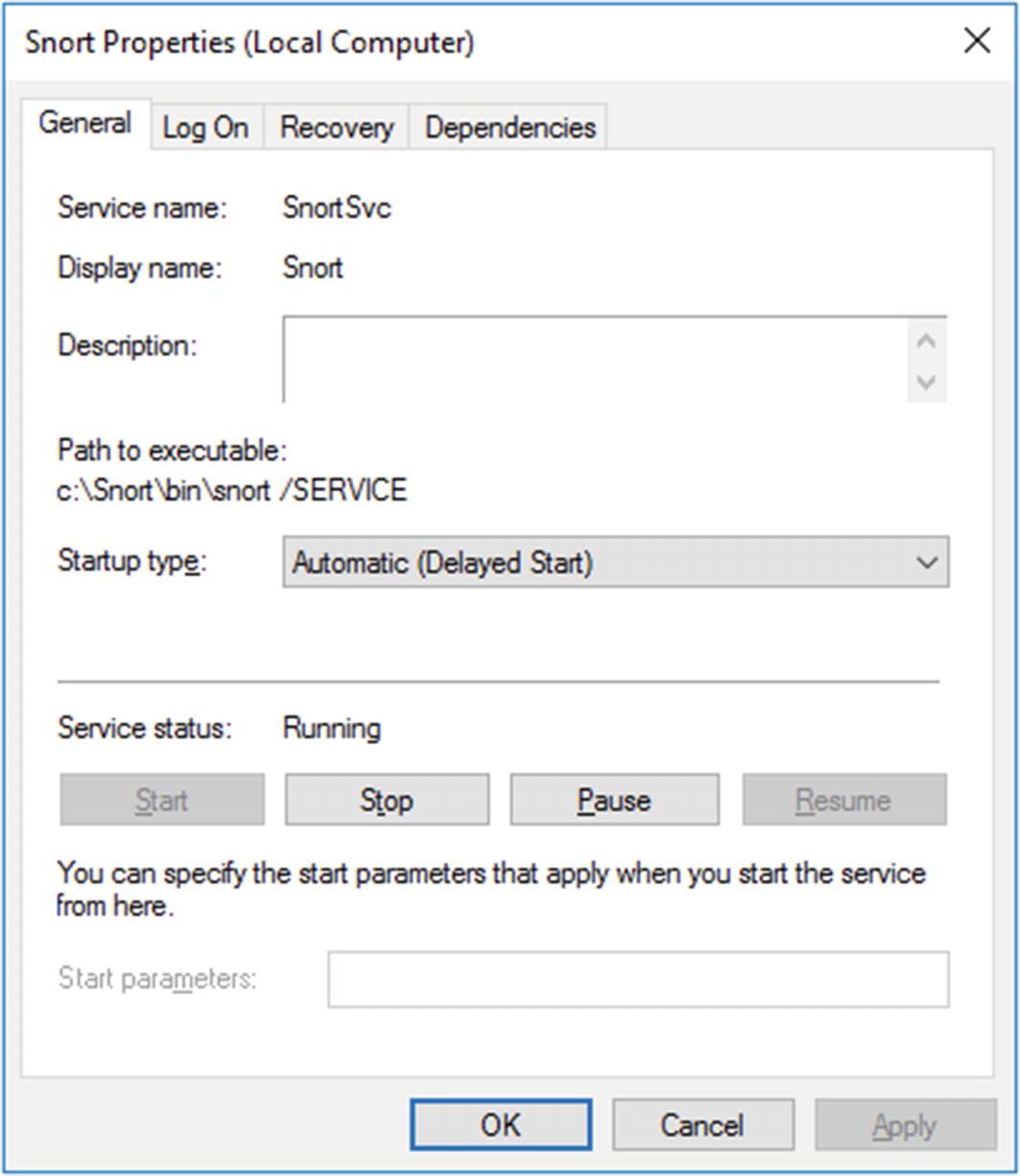Image resolution: width=1020 pixels, height=1176 pixels.
Task: Open the Log On tab
Action: [205, 128]
